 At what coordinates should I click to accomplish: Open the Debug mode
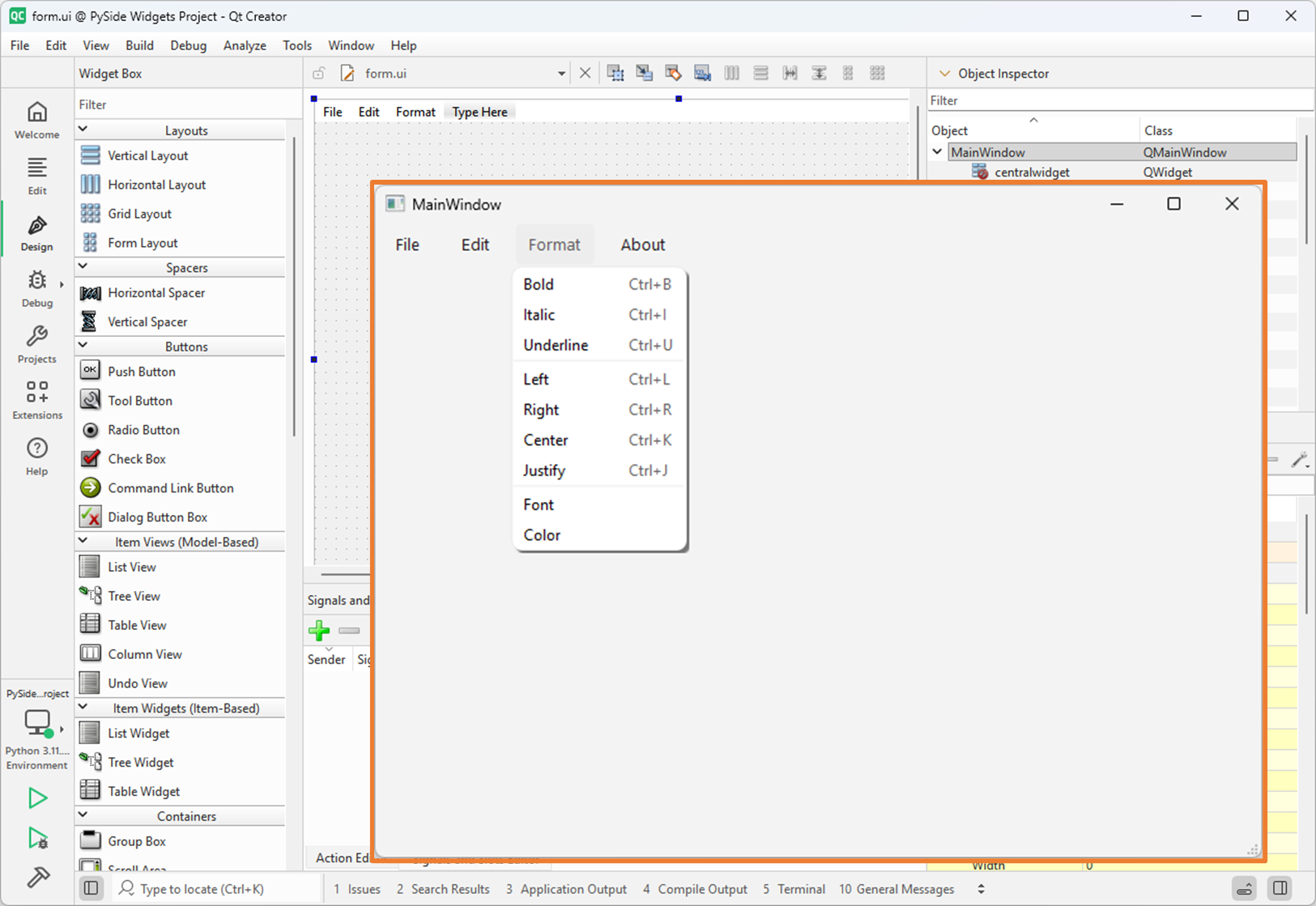(x=37, y=288)
